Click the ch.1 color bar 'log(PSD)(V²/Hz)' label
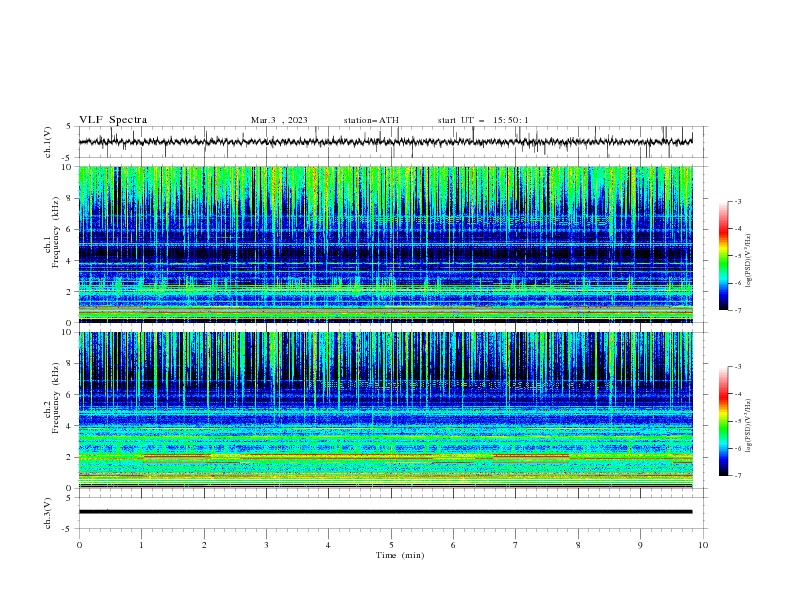792x612 pixels. (x=748, y=261)
